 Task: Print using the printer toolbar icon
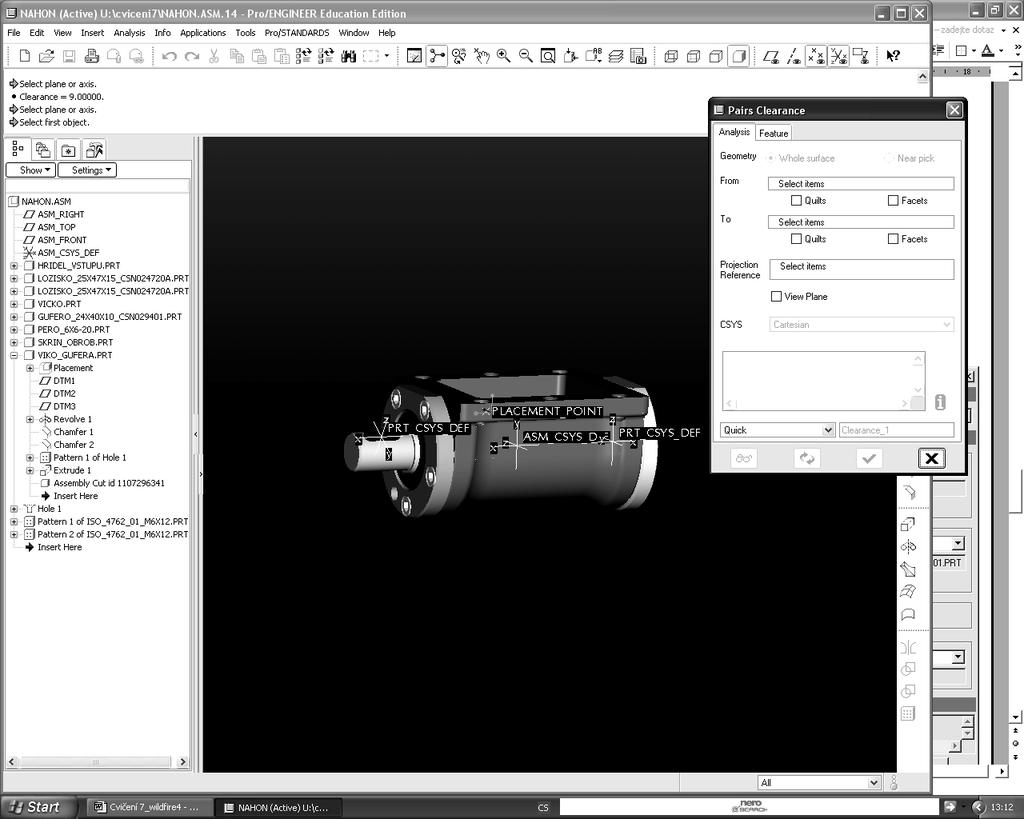point(91,56)
